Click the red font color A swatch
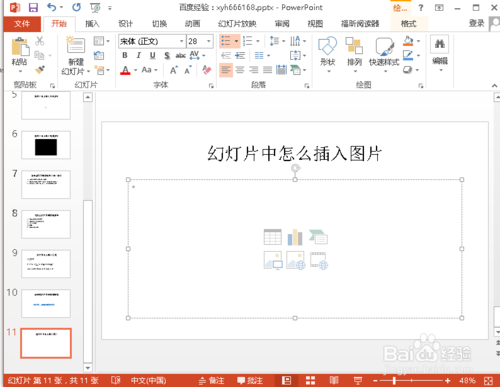Viewport: 500px width, 387px height. point(125,70)
